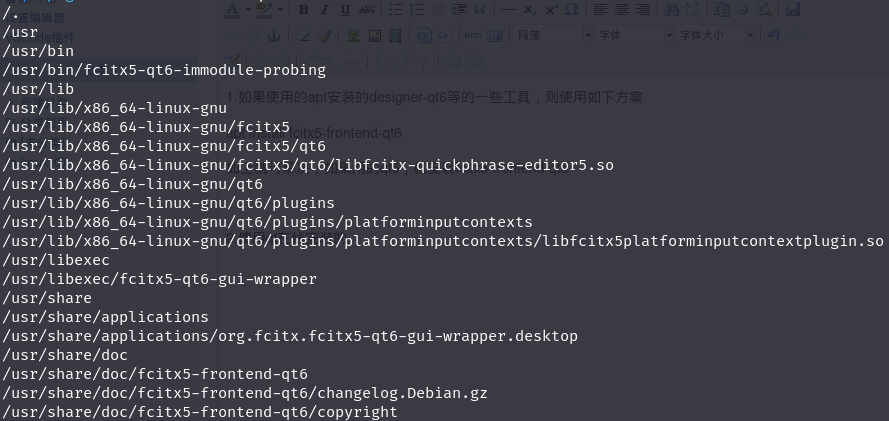Apply underline formatting
The height and width of the screenshot is (421, 889).
[x=345, y=10]
